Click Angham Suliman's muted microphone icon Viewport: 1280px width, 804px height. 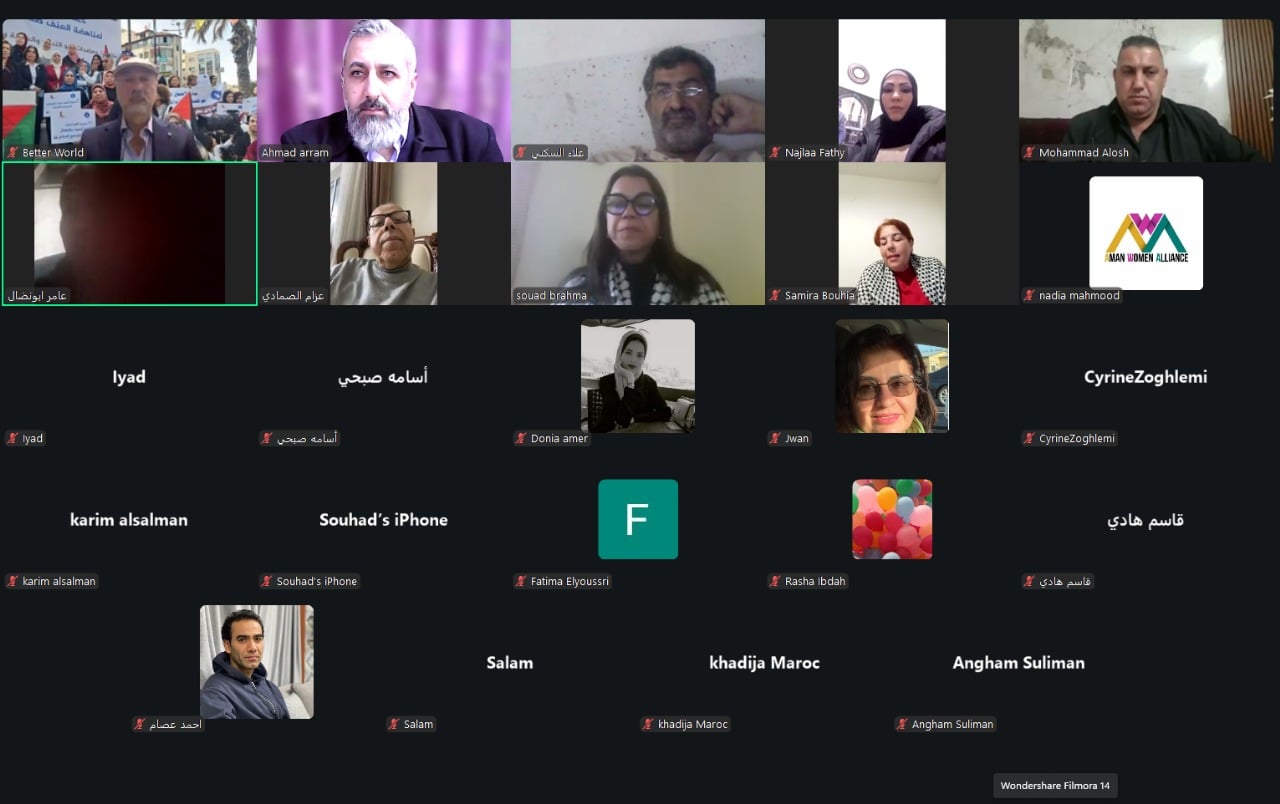coord(903,725)
